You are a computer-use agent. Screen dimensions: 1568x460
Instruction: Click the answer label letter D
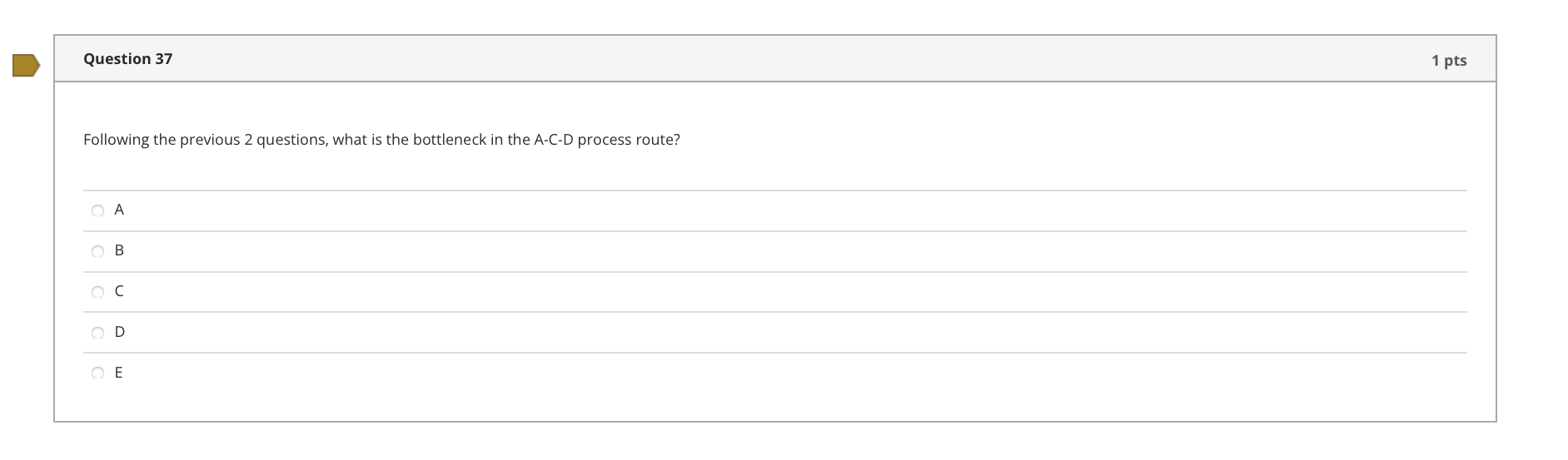[120, 332]
